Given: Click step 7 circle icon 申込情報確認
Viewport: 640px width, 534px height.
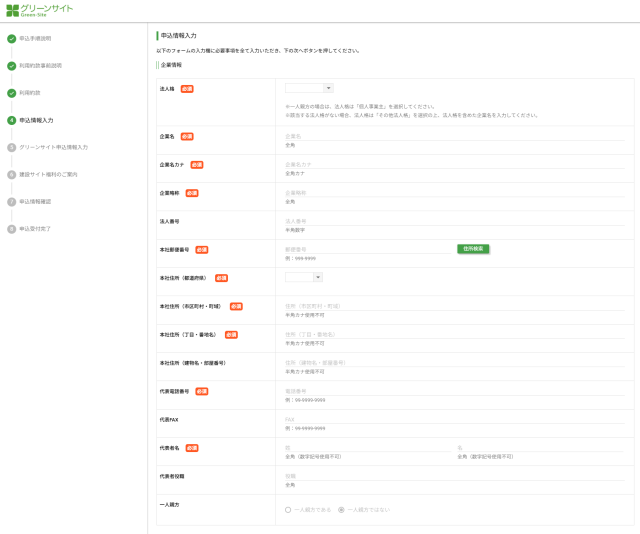Looking at the screenshot, I should click(12, 201).
